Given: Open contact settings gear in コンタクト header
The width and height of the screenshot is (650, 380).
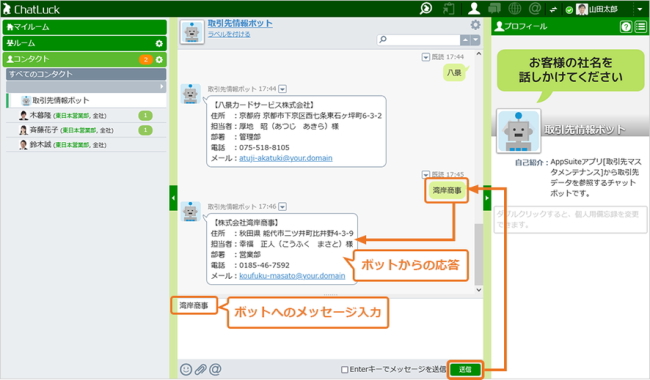Looking at the screenshot, I should [159, 60].
